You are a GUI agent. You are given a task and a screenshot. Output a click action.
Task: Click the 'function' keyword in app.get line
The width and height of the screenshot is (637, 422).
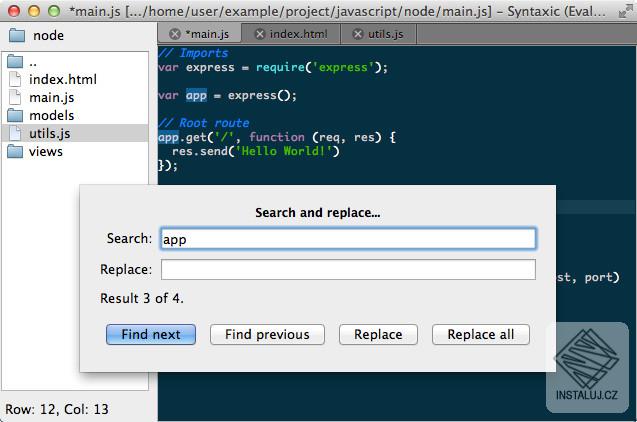pos(277,137)
